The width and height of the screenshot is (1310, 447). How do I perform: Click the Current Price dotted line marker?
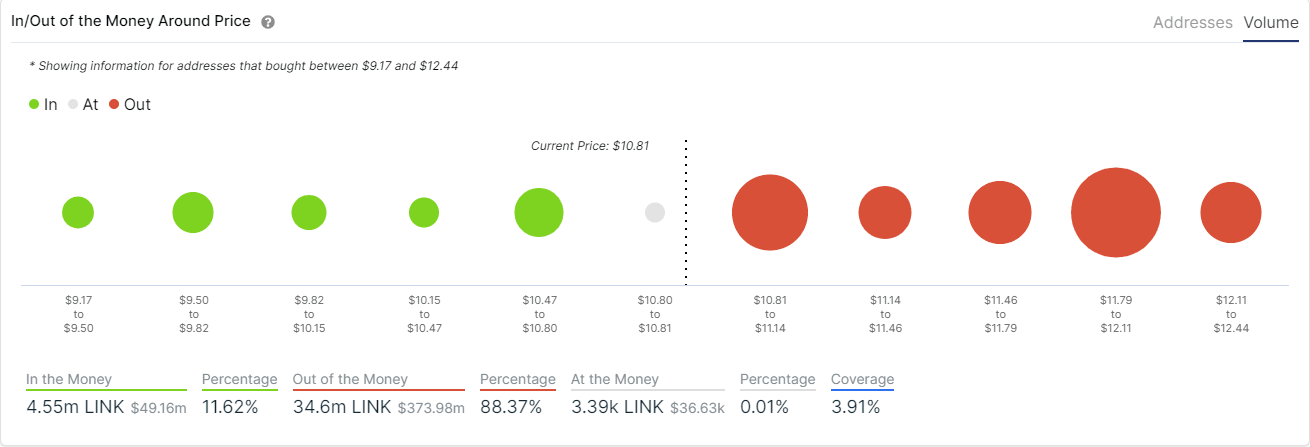tap(686, 210)
